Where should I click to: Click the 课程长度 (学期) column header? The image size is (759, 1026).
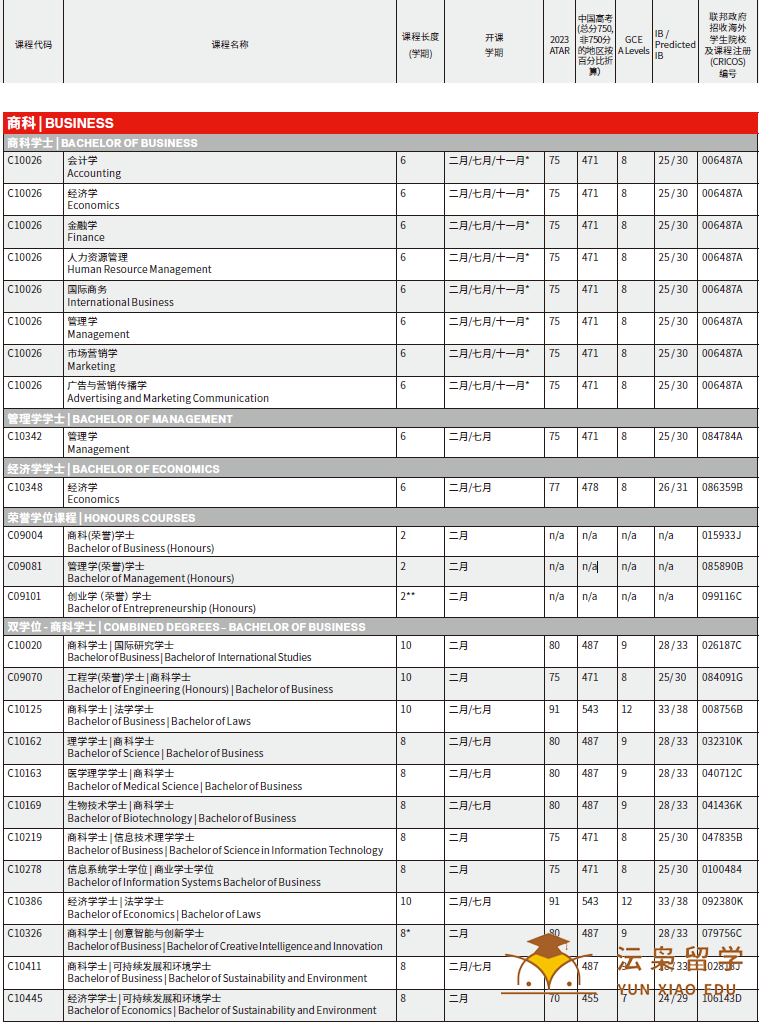pyautogui.click(x=420, y=45)
